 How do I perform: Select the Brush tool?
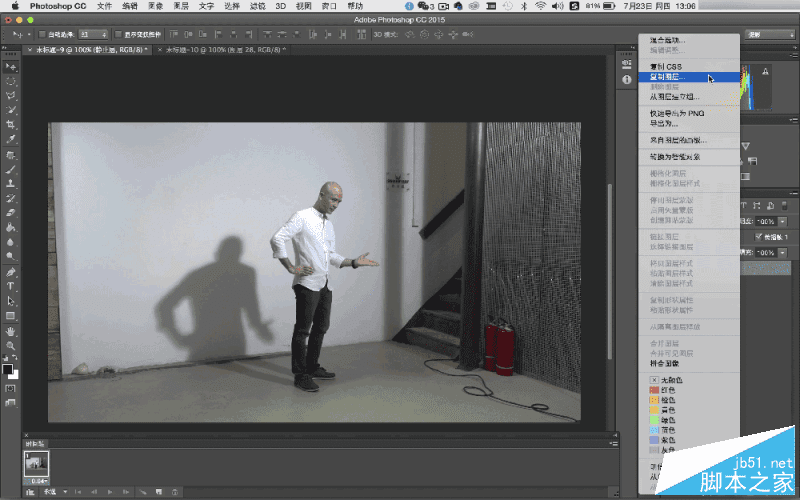10,169
